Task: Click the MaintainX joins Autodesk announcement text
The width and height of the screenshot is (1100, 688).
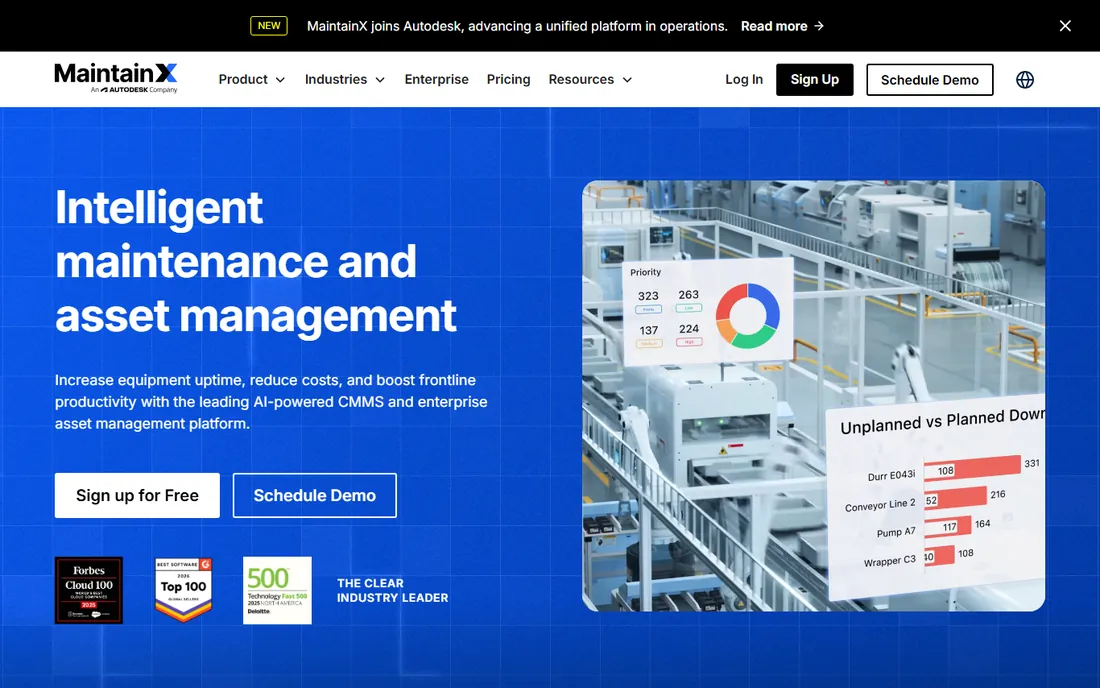Action: [x=517, y=26]
